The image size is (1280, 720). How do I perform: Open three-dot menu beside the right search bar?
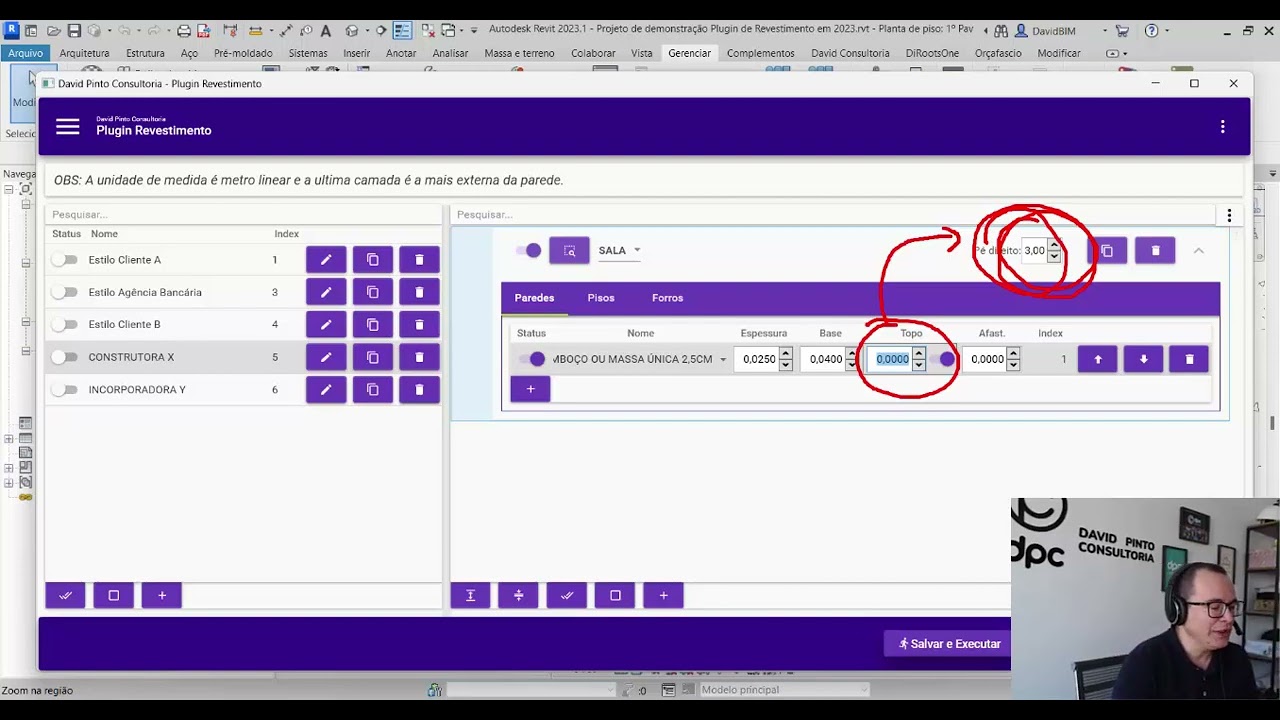[x=1229, y=215]
